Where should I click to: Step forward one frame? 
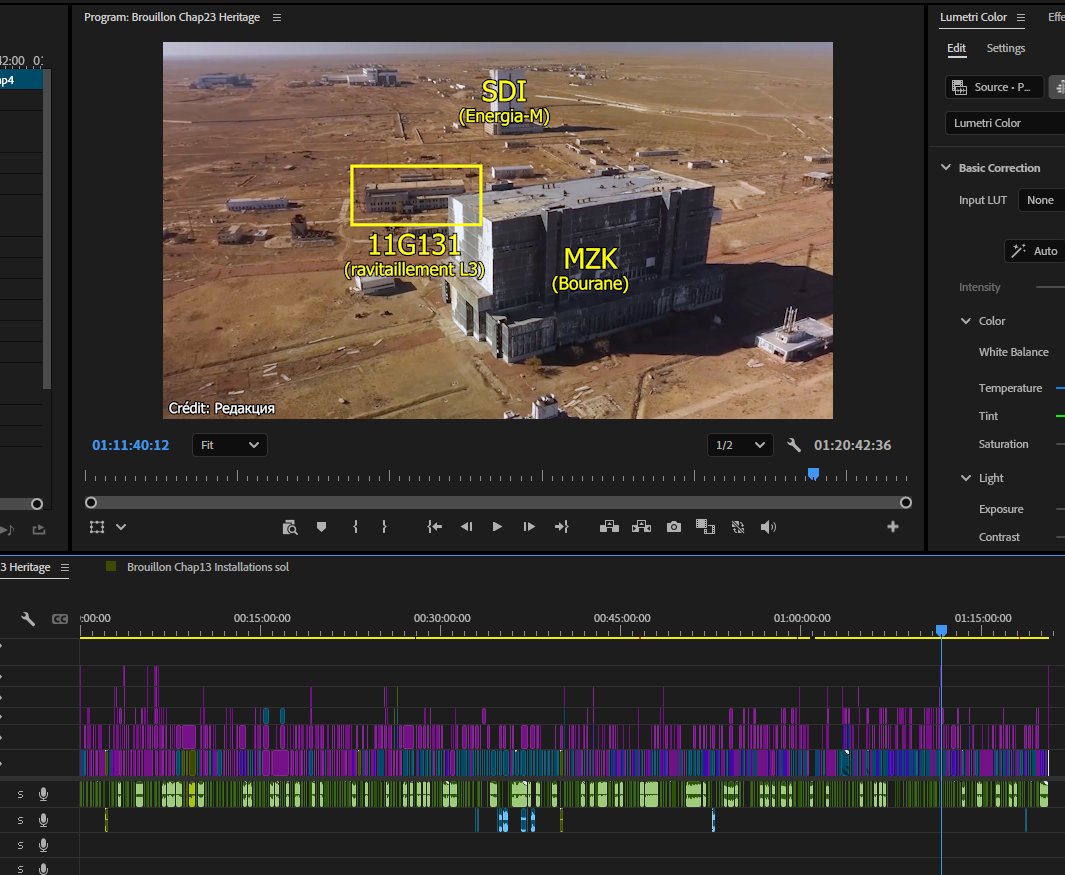coord(529,527)
